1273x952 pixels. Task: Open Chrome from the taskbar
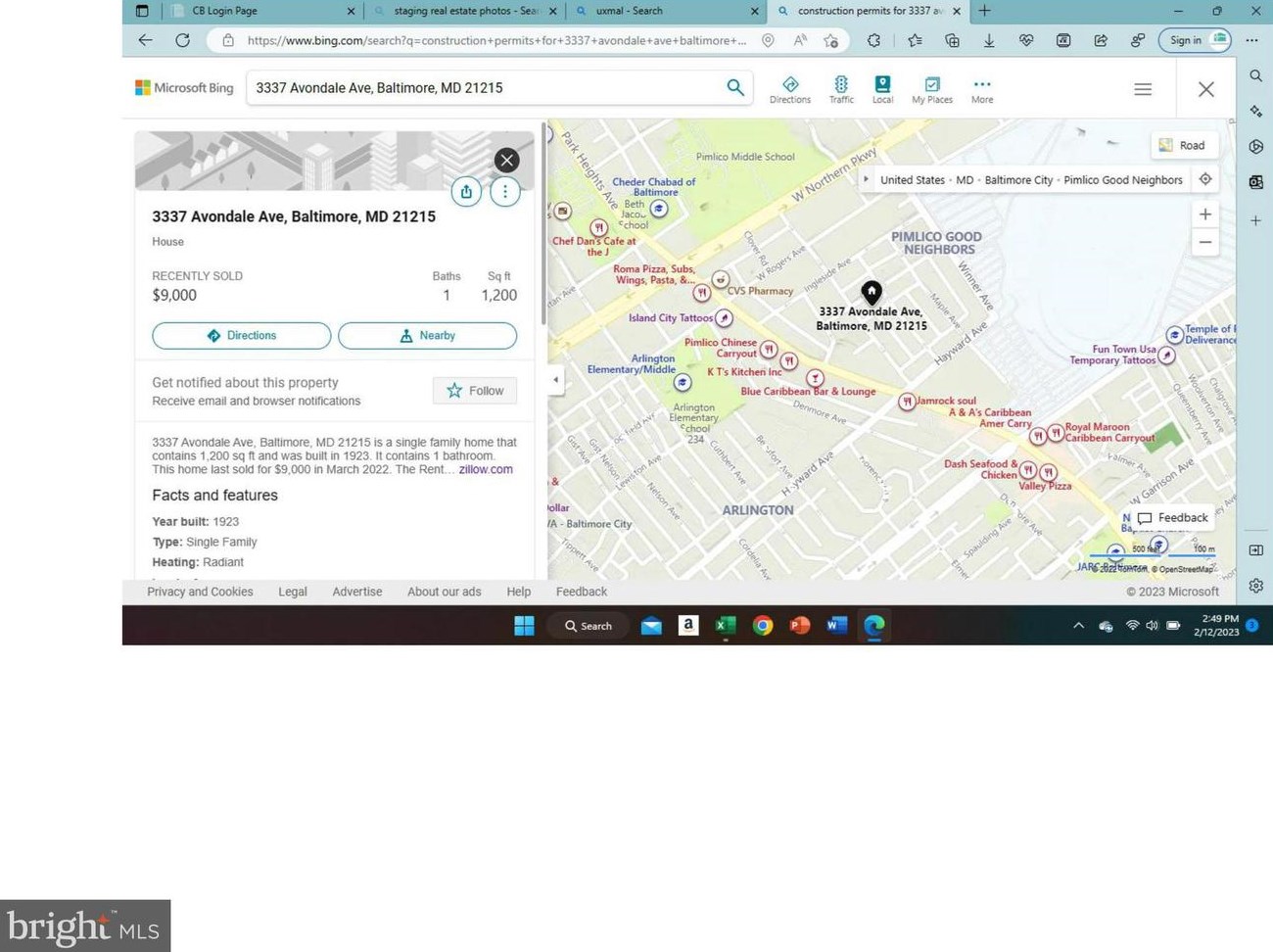tap(763, 626)
